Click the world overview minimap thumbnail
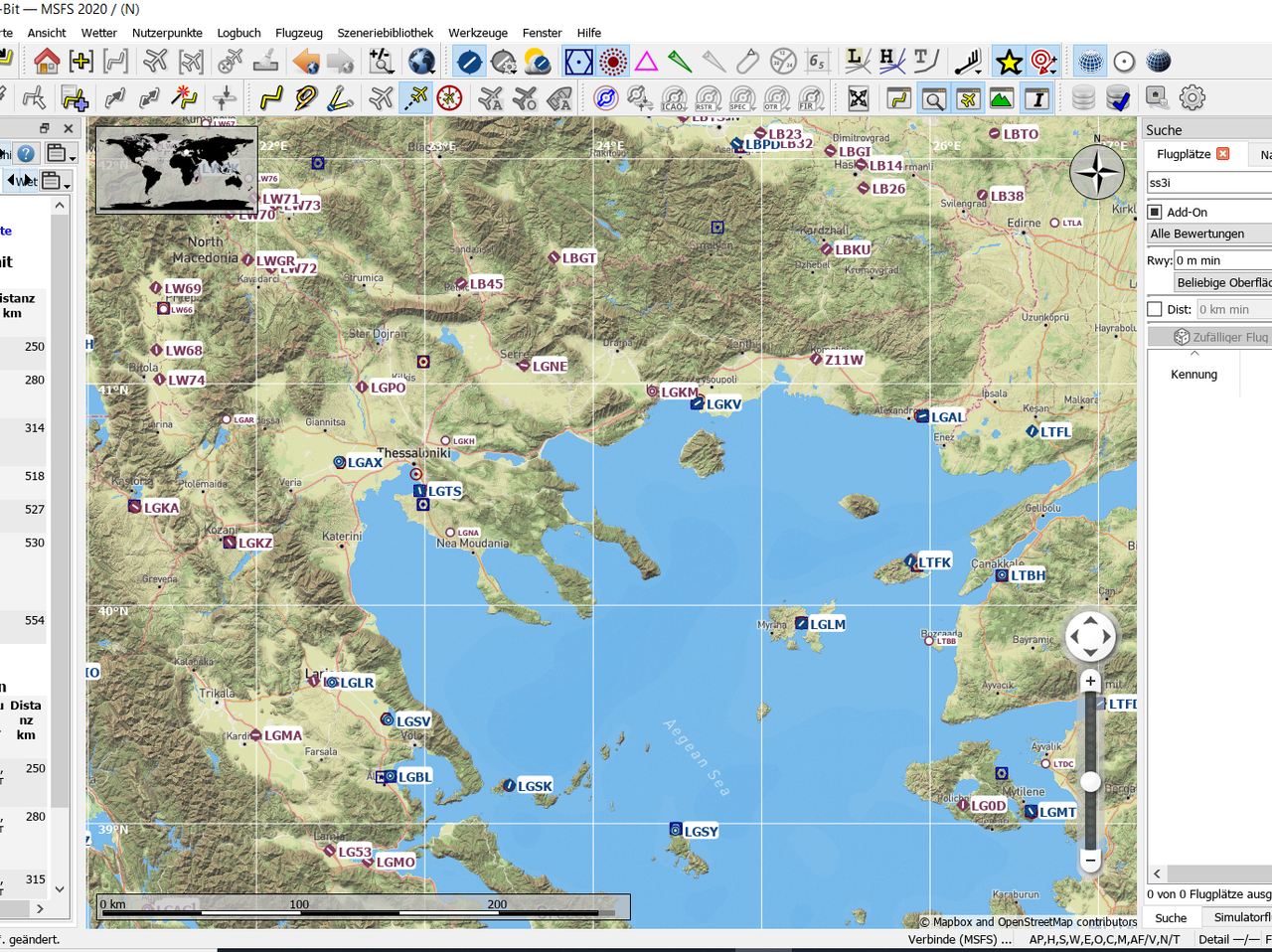The image size is (1272, 952). tap(177, 169)
